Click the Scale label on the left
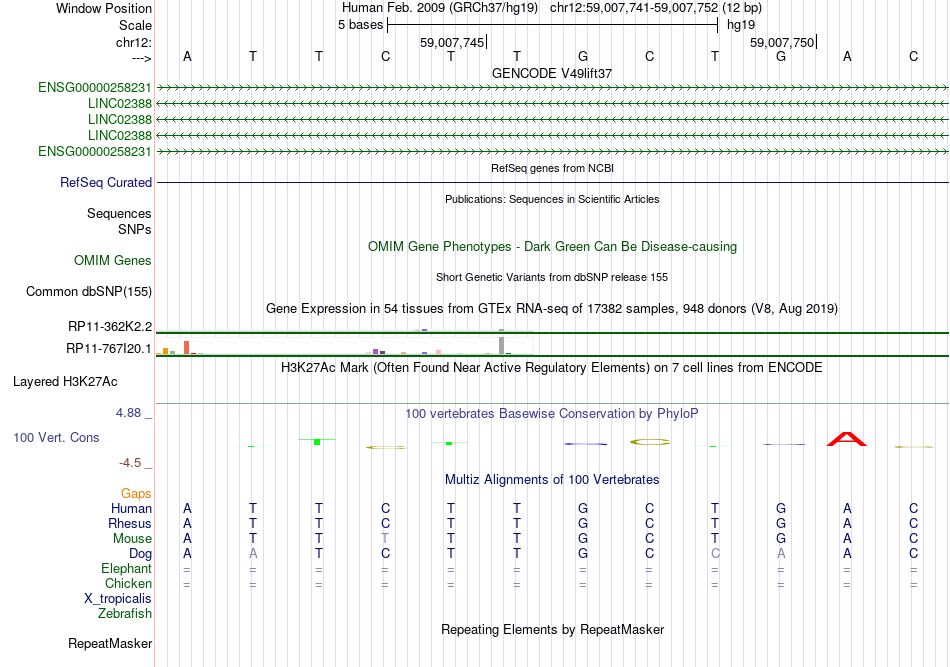 (x=135, y=25)
